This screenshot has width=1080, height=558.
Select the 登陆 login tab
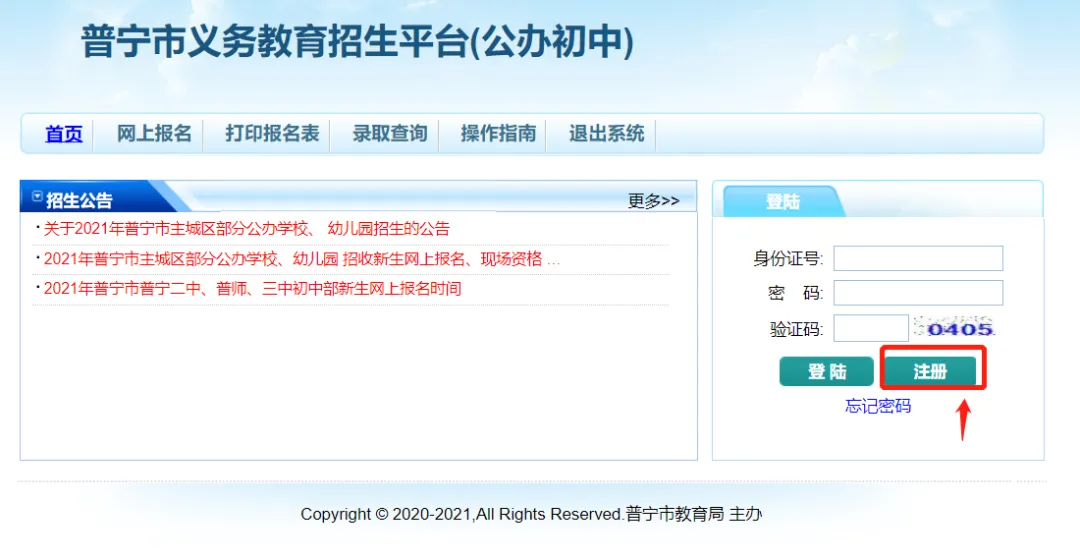click(x=783, y=202)
